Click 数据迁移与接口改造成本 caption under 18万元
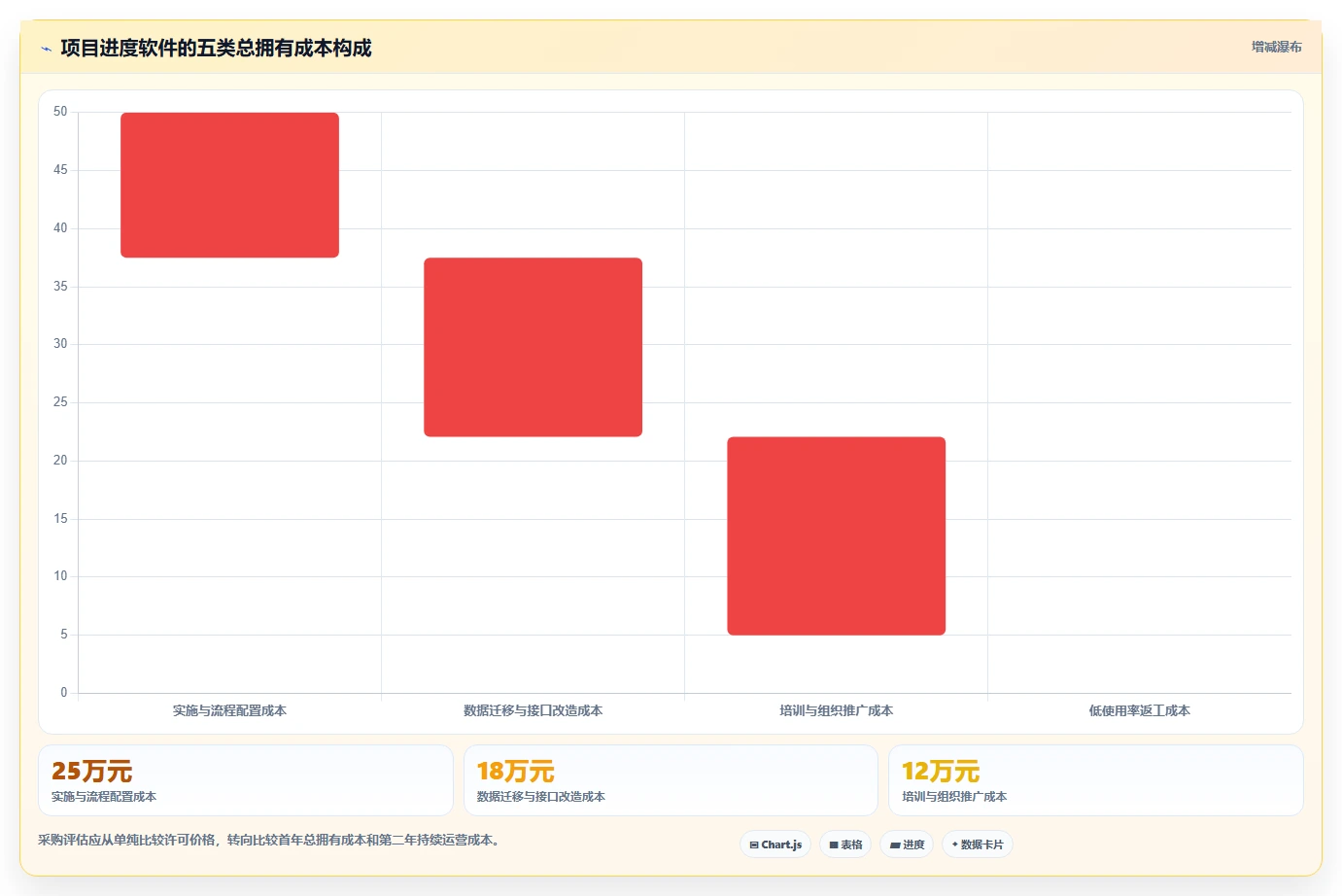The width and height of the screenshot is (1342, 896). pyautogui.click(x=540, y=796)
